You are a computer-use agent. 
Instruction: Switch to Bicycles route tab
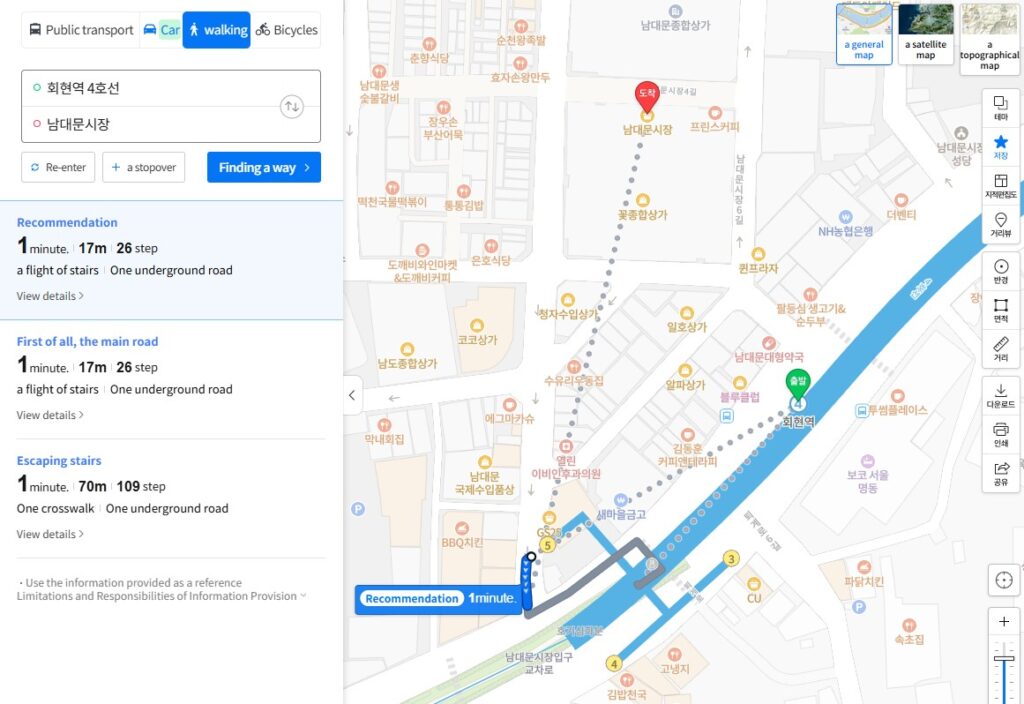286,30
